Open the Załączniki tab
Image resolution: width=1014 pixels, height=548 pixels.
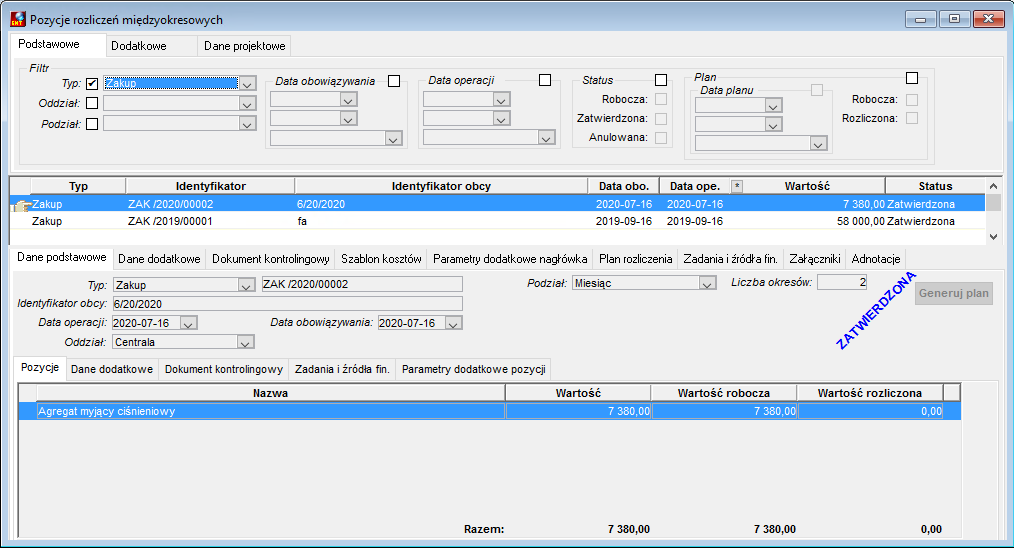(815, 259)
